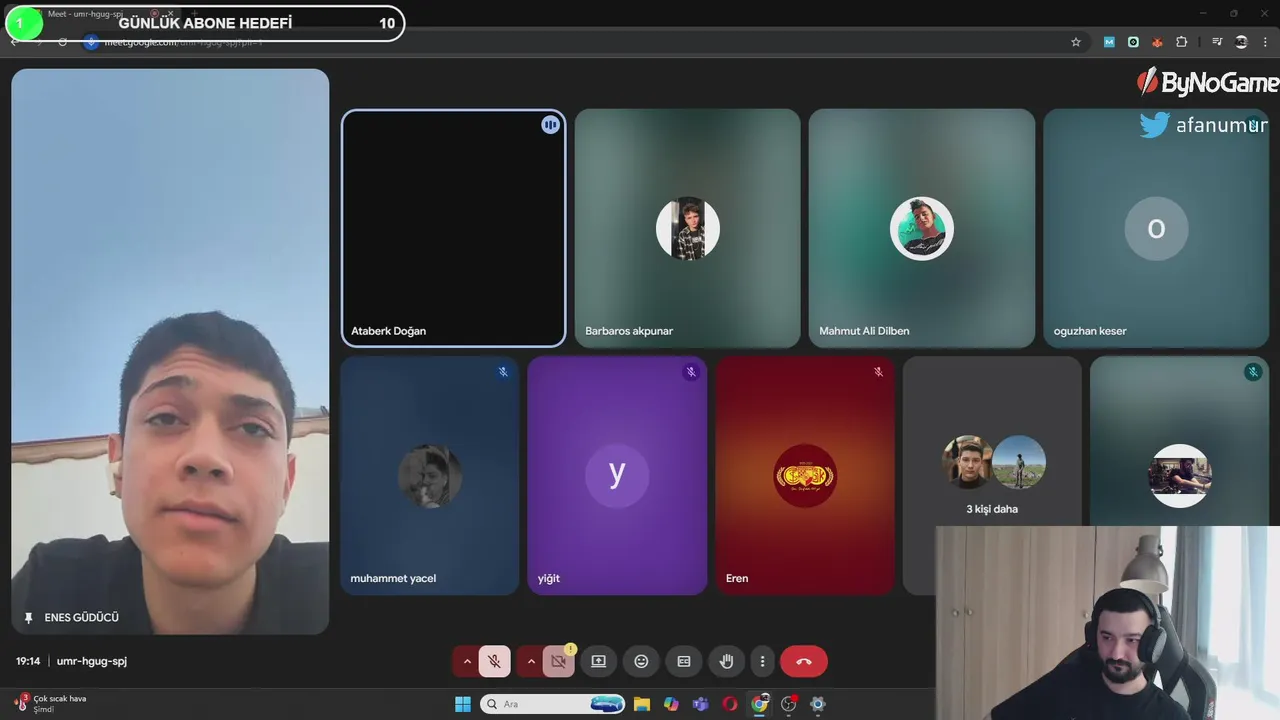
Task: Open the media controls toolbar icon
Action: coord(1217,42)
